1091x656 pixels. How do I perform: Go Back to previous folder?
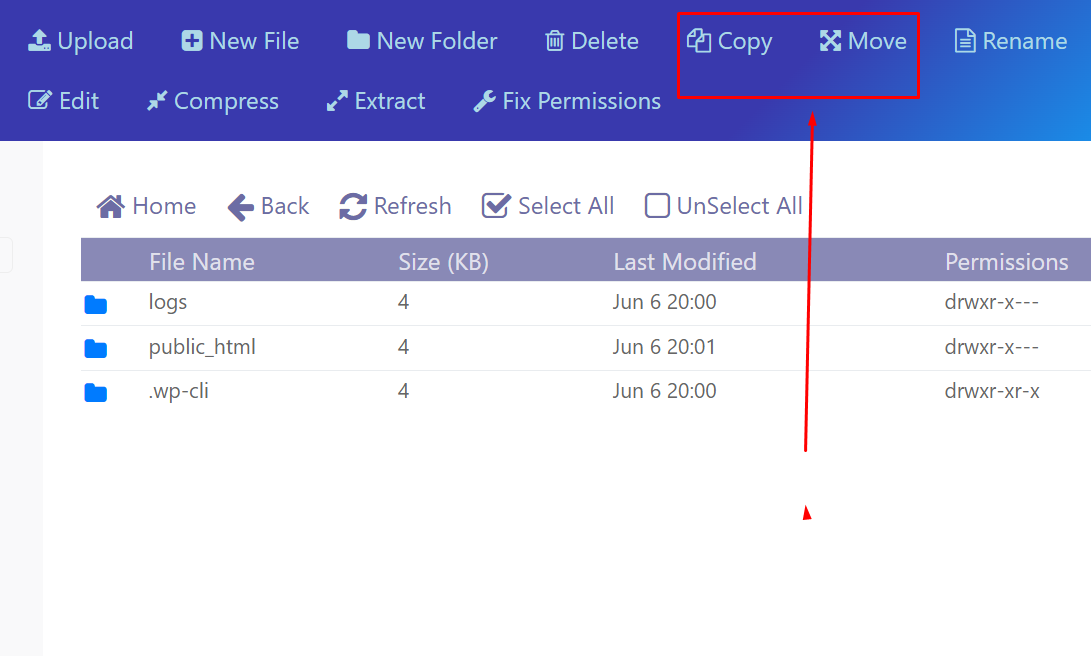268,206
